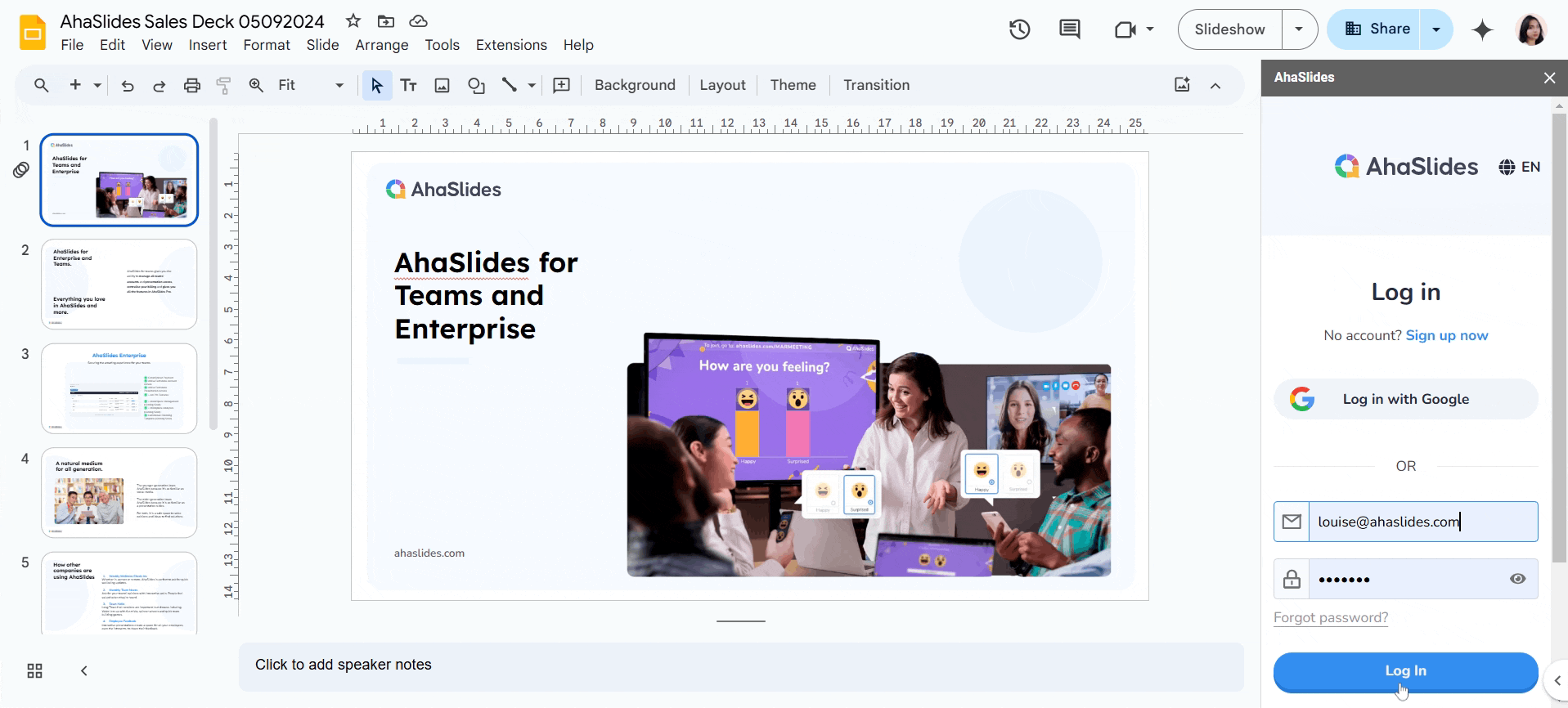The height and width of the screenshot is (708, 1568).
Task: Switch to grid view of slides
Action: coord(34,671)
